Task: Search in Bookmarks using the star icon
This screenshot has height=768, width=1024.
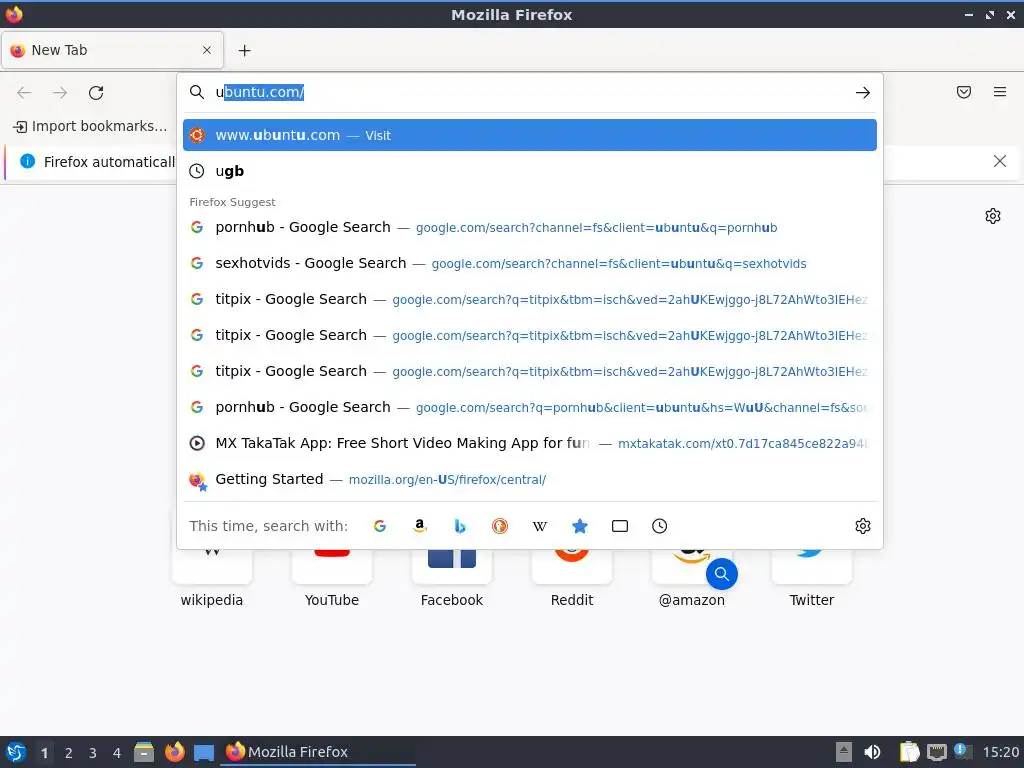Action: pos(580,526)
